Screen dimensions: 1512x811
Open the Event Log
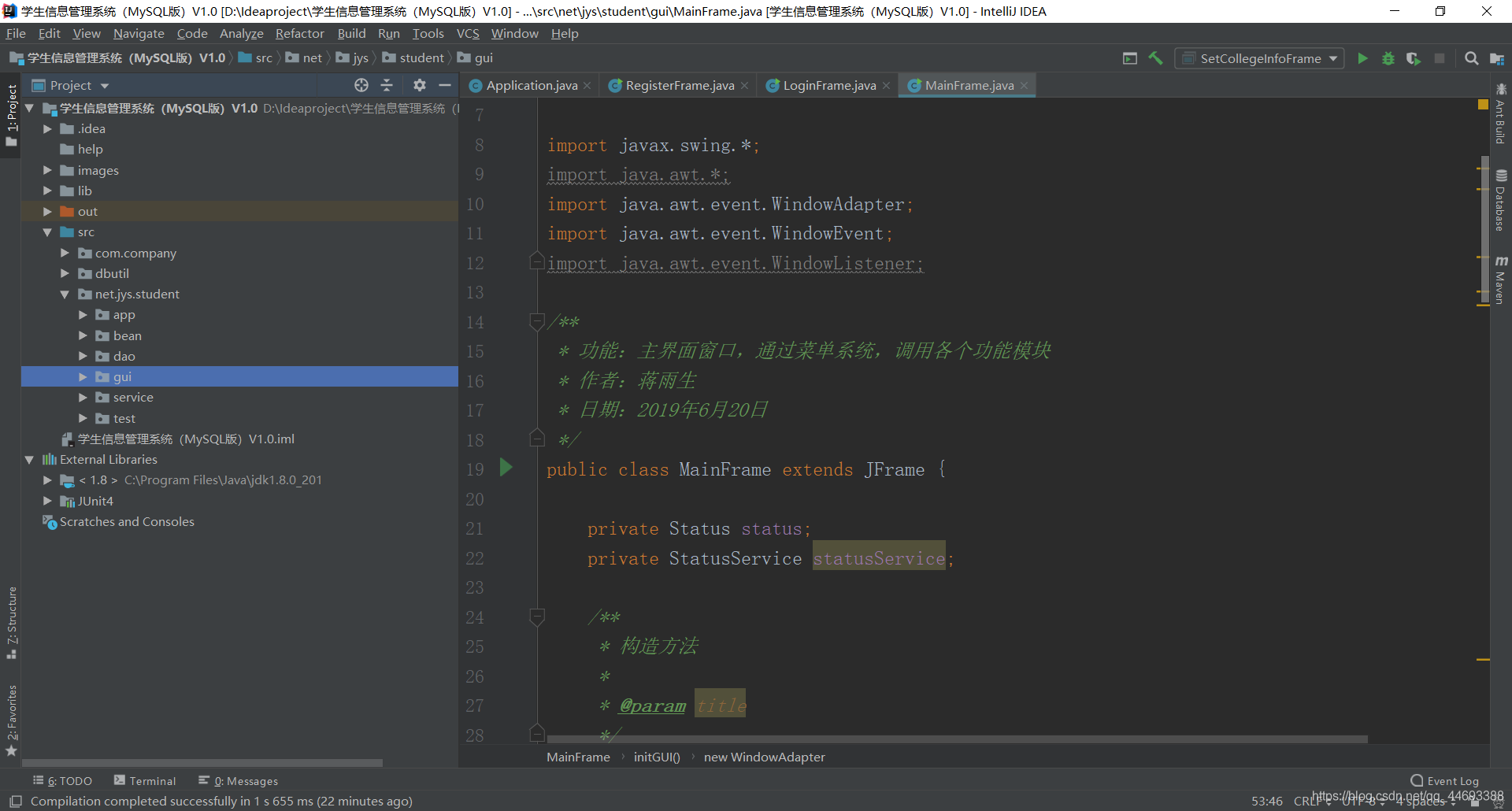pyautogui.click(x=1445, y=780)
